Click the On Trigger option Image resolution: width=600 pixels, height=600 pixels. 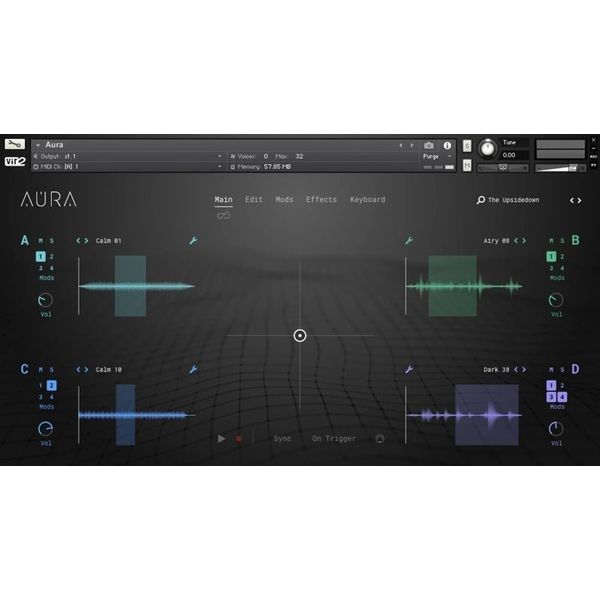pyautogui.click(x=334, y=439)
